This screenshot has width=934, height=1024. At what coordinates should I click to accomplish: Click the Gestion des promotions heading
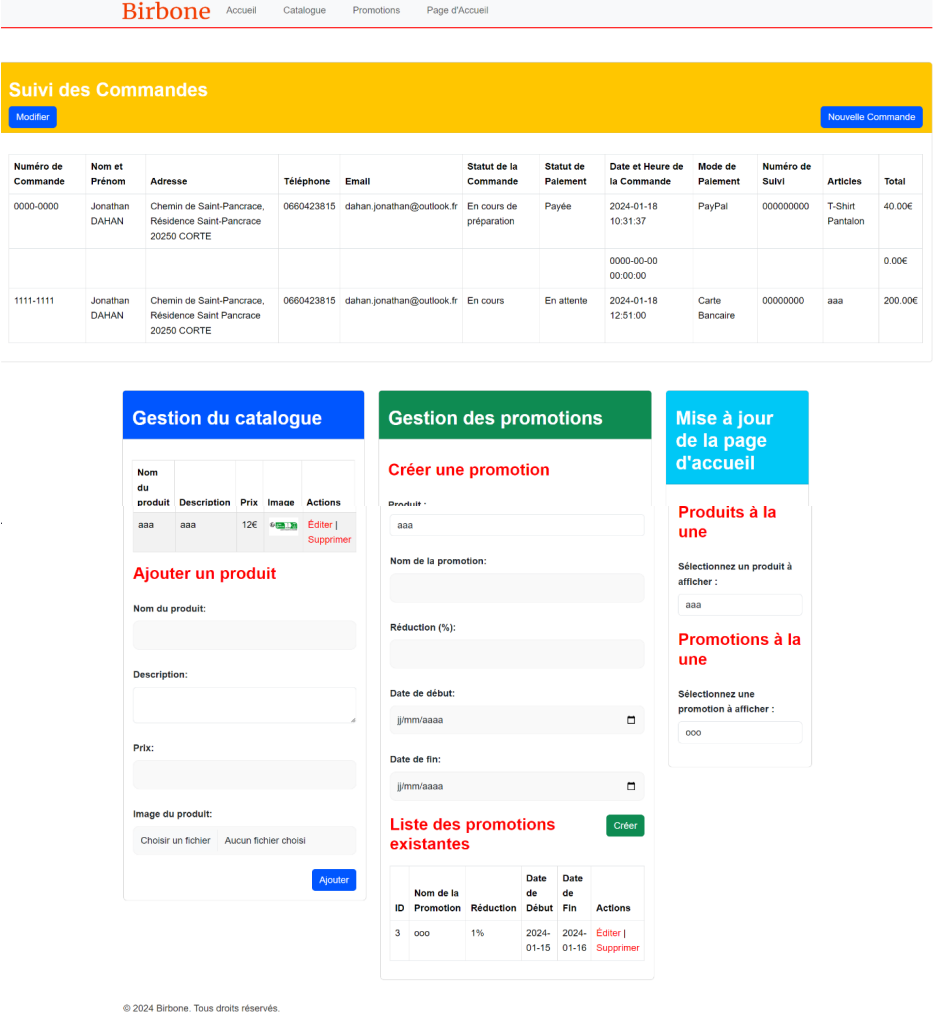pos(495,418)
